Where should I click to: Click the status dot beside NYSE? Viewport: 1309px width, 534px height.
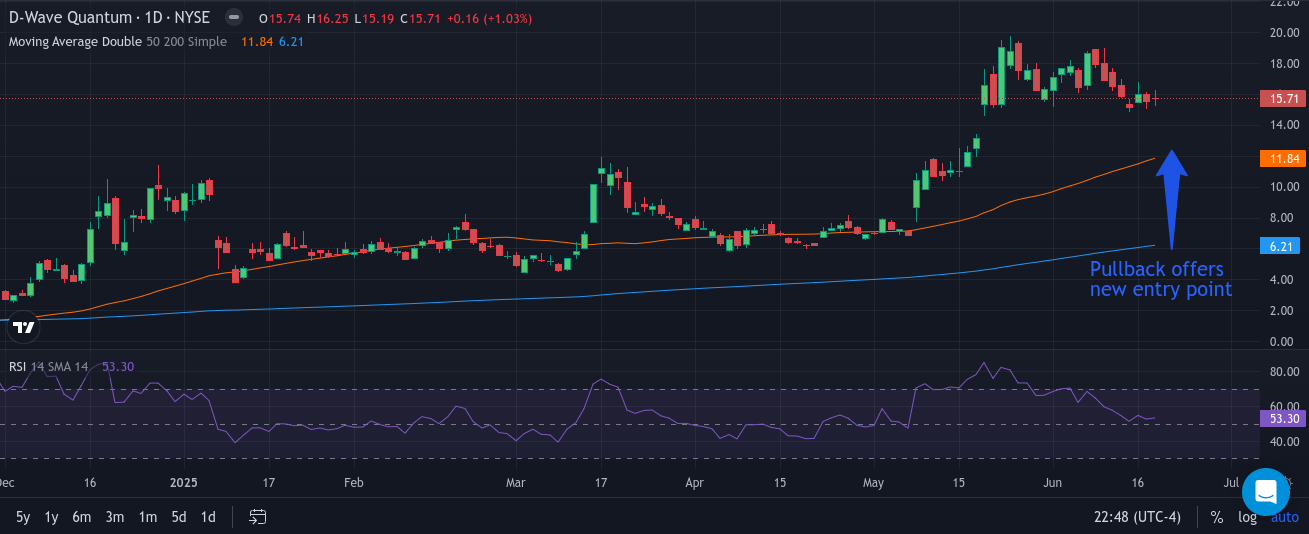tap(233, 18)
